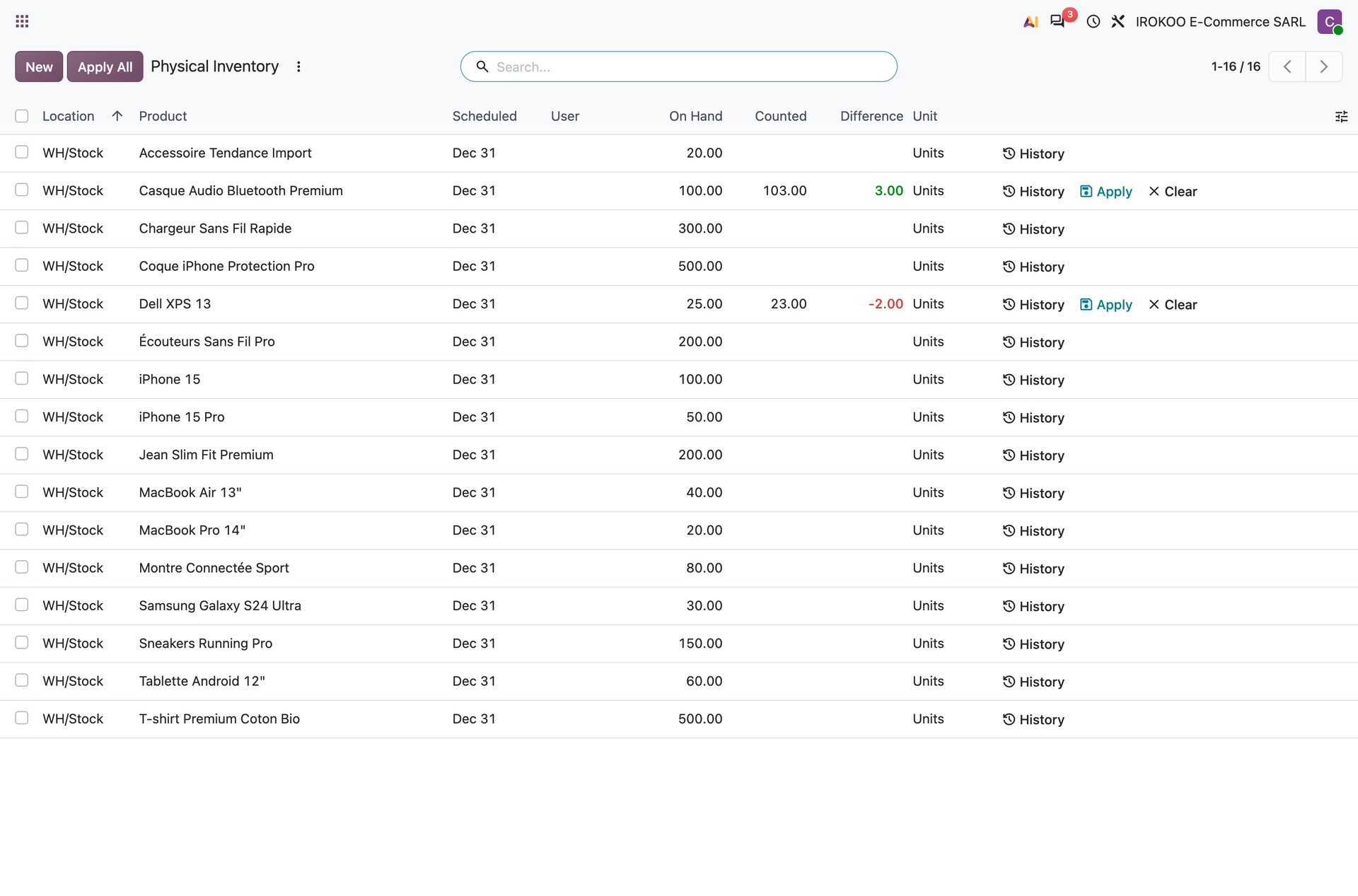
Task: Open the debug tools wrench icon
Action: tap(1118, 22)
